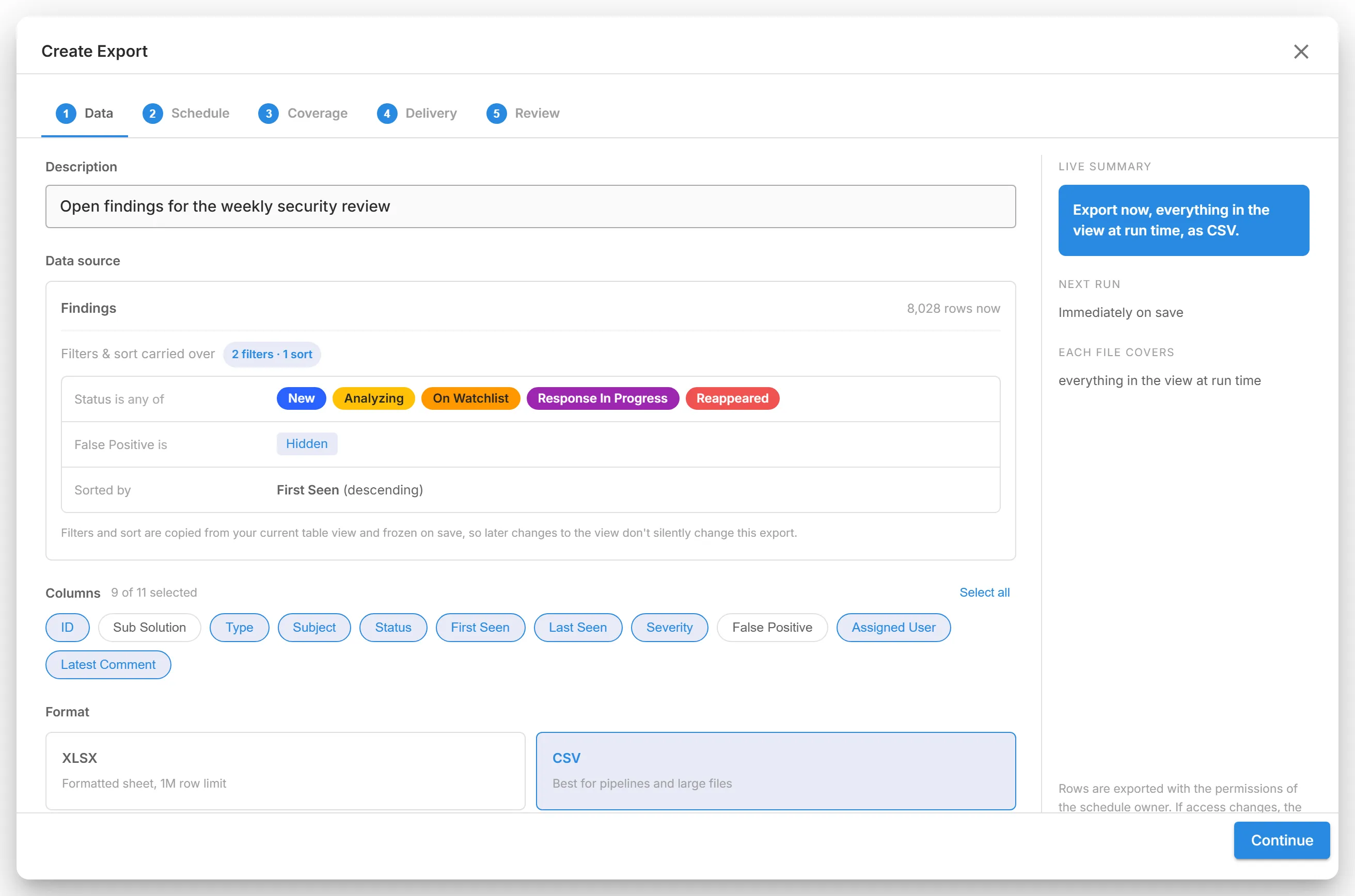Click the Findings data source heading
Screen dimensions: 1355x896
(89, 309)
